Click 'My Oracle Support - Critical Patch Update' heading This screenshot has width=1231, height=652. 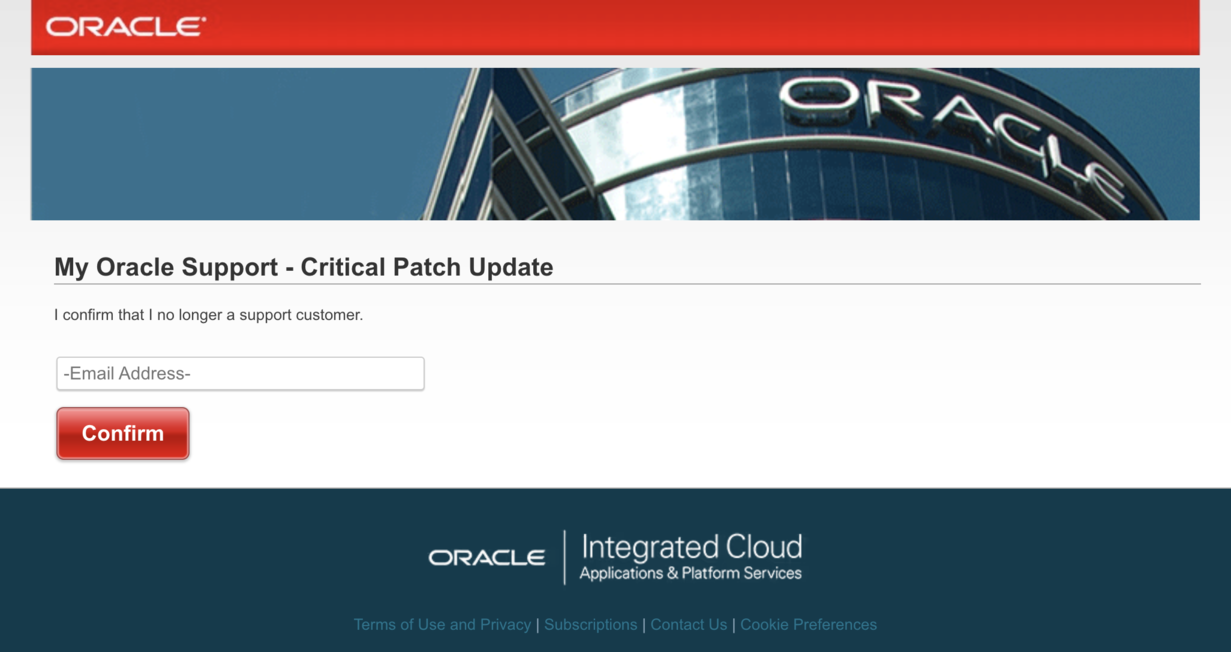click(x=303, y=267)
